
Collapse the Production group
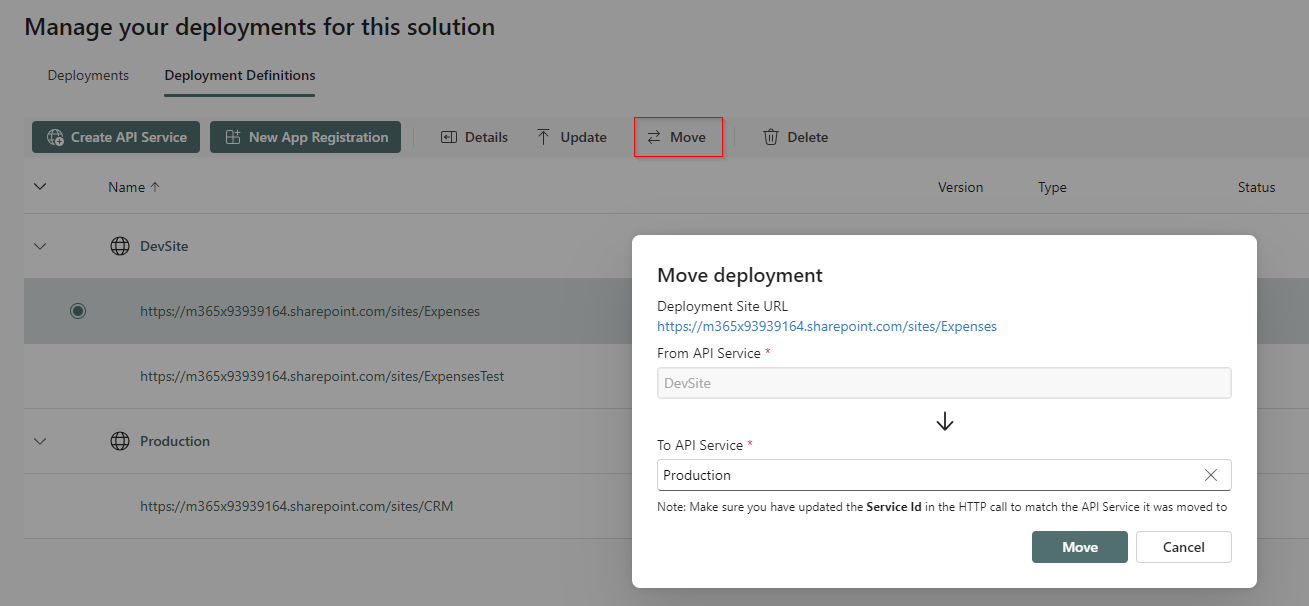pyautogui.click(x=40, y=441)
